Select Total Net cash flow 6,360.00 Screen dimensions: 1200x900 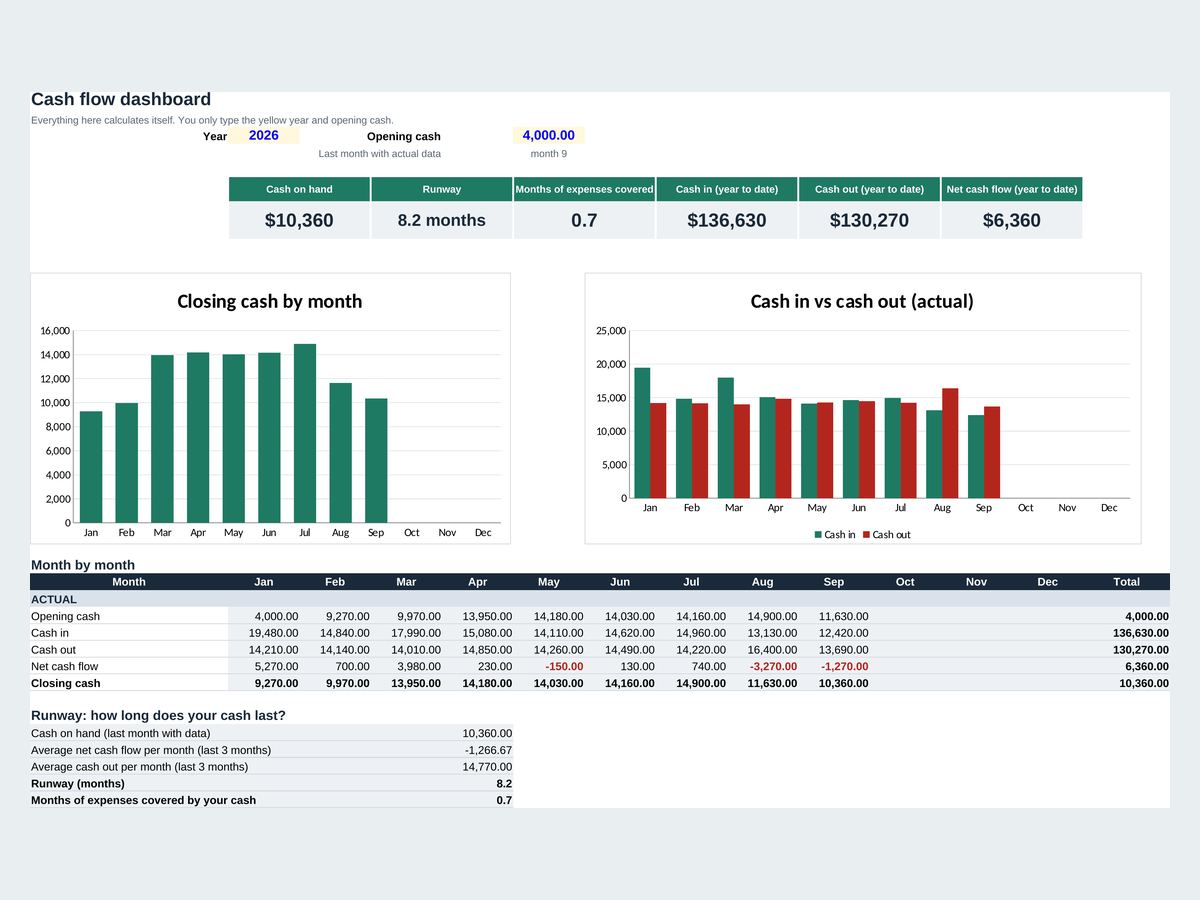click(x=1126, y=666)
